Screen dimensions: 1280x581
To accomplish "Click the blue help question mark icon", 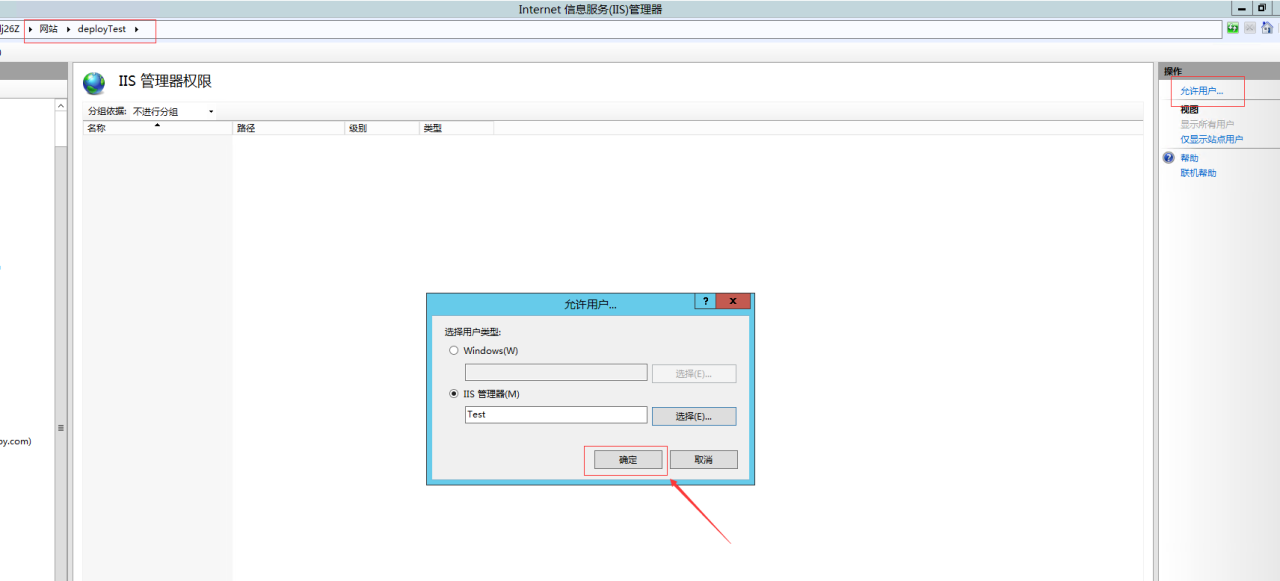I will (x=1168, y=158).
